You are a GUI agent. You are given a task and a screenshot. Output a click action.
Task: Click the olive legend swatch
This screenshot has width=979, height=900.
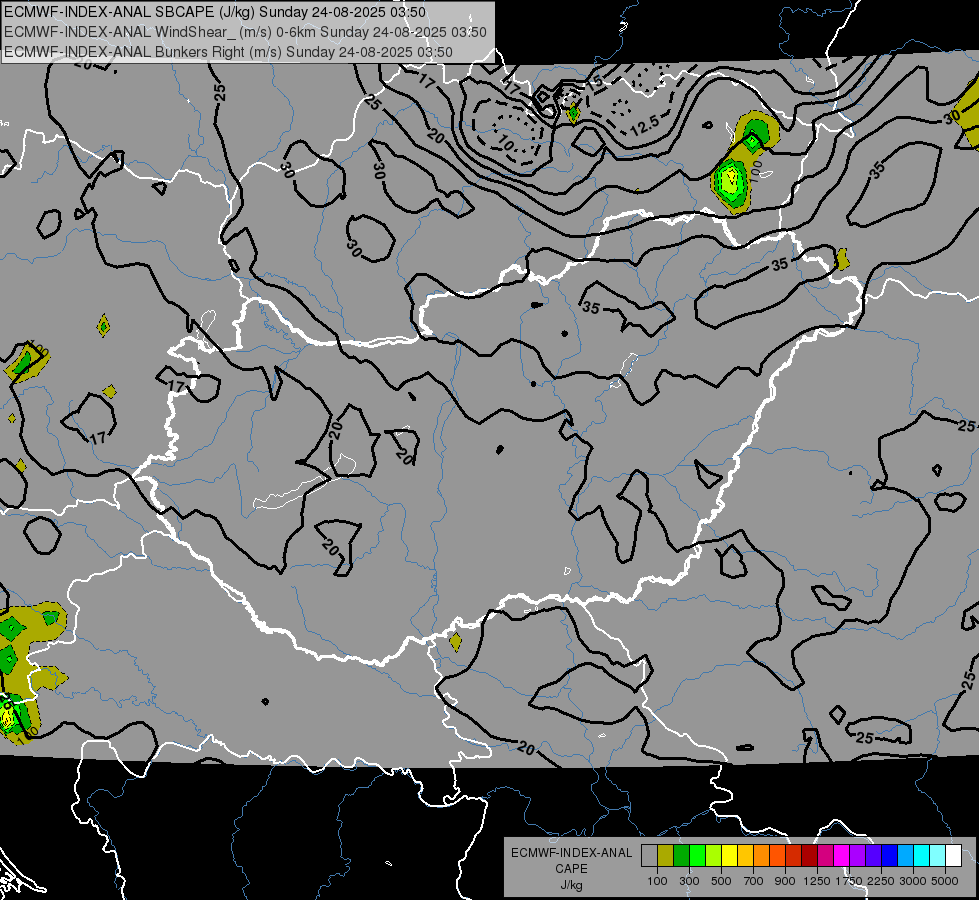coord(666,856)
